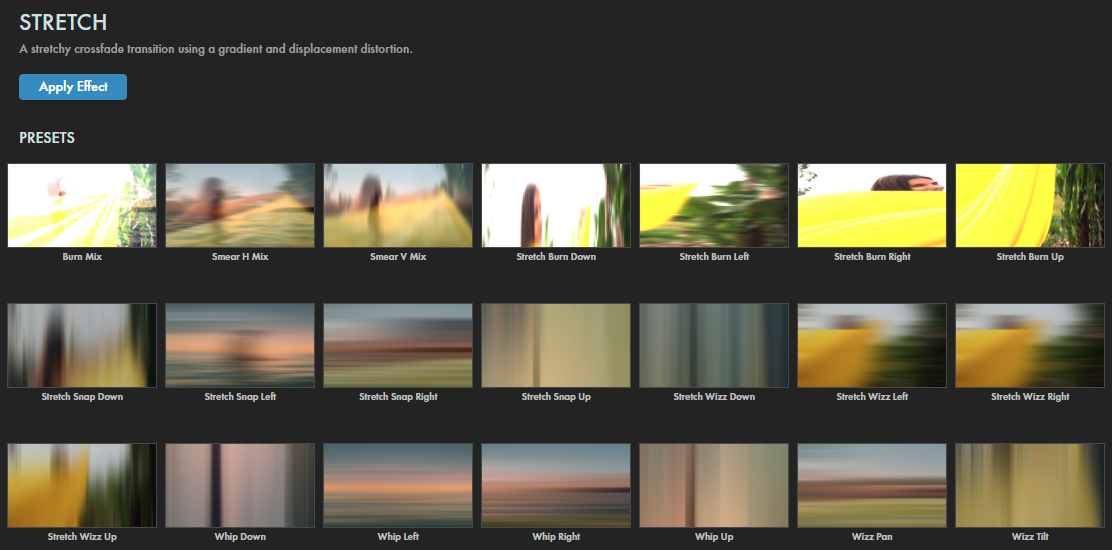Choose the Stretch Snap Right preset thumbnail

point(398,345)
